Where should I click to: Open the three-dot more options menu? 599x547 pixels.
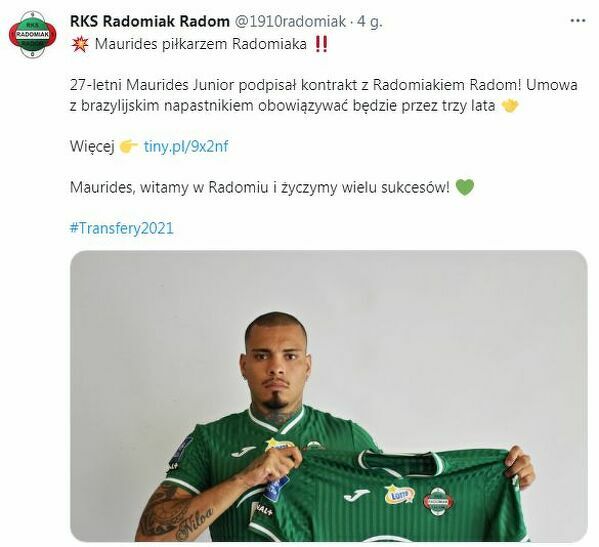(578, 21)
